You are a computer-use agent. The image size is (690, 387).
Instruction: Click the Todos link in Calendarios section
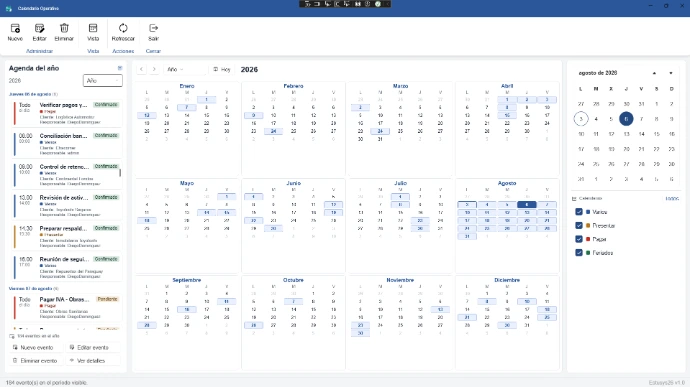click(672, 199)
